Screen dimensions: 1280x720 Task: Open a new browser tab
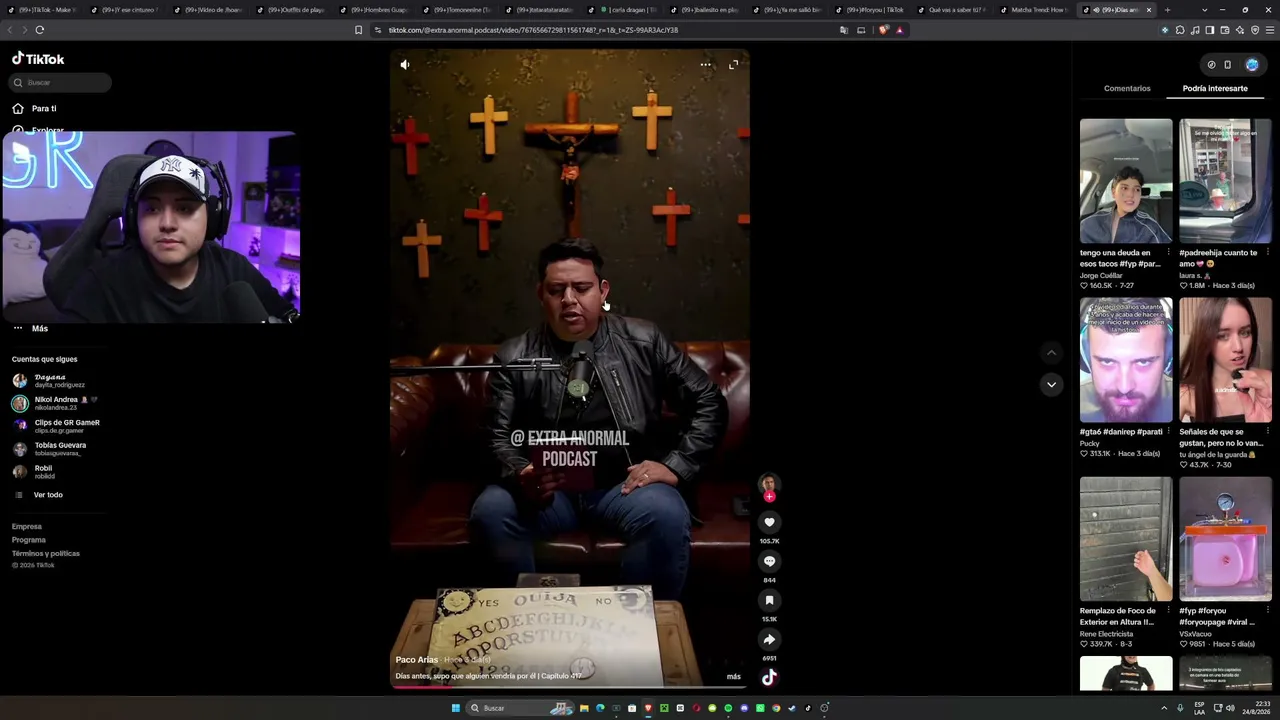(x=1167, y=10)
